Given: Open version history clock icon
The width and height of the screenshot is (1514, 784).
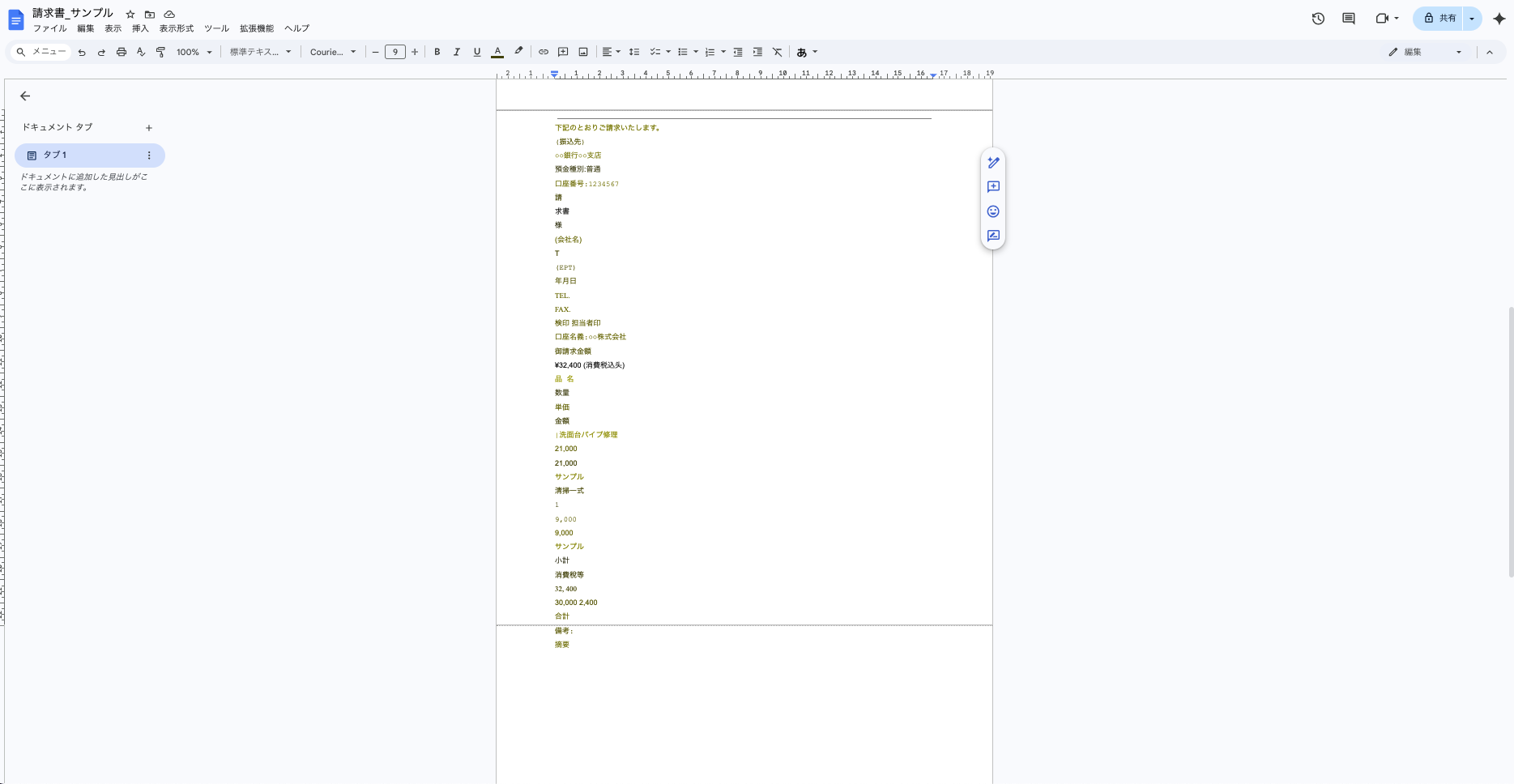Looking at the screenshot, I should [x=1318, y=19].
